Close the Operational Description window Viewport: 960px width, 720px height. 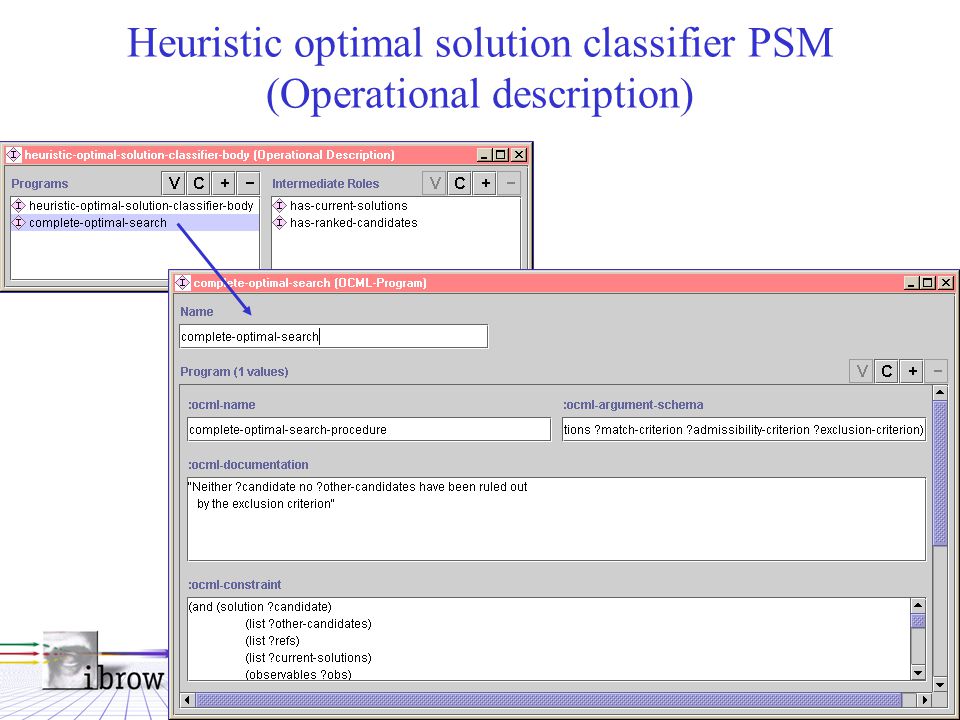519,155
